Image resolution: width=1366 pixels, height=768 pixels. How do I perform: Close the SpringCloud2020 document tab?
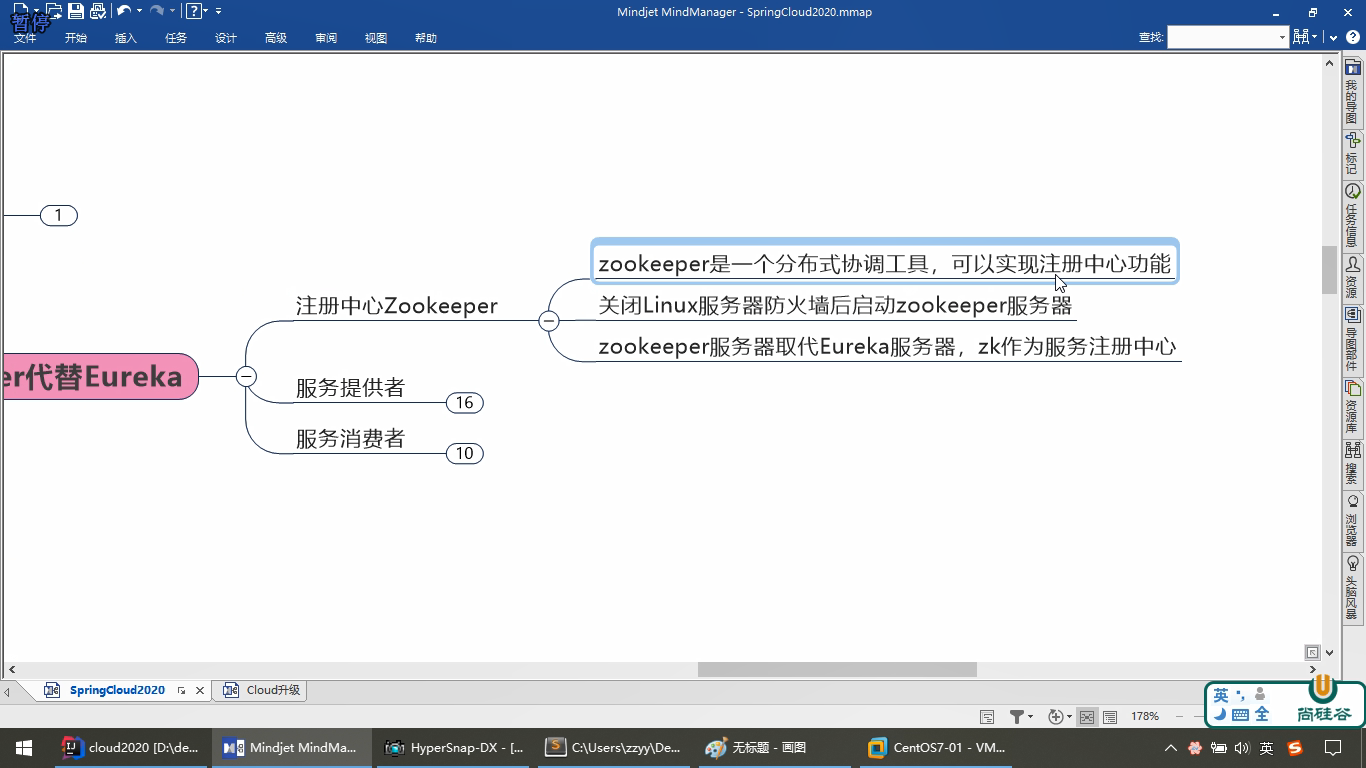point(200,690)
